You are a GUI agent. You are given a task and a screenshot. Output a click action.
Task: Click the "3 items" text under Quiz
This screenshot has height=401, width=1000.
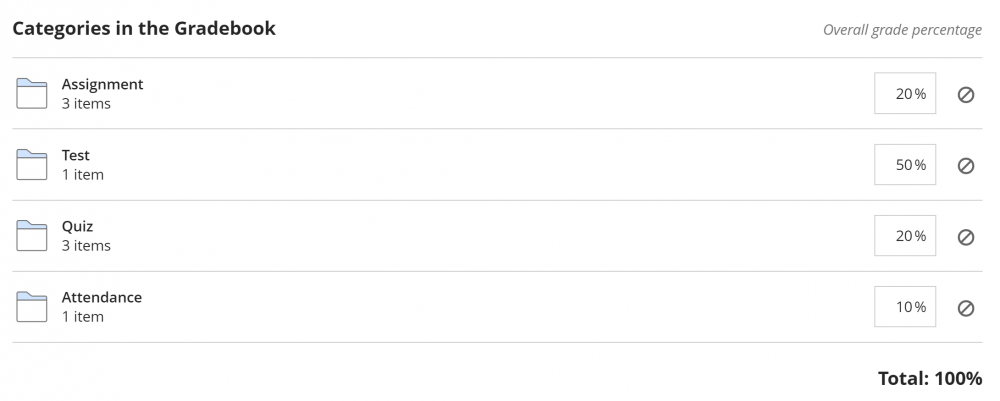(x=86, y=245)
